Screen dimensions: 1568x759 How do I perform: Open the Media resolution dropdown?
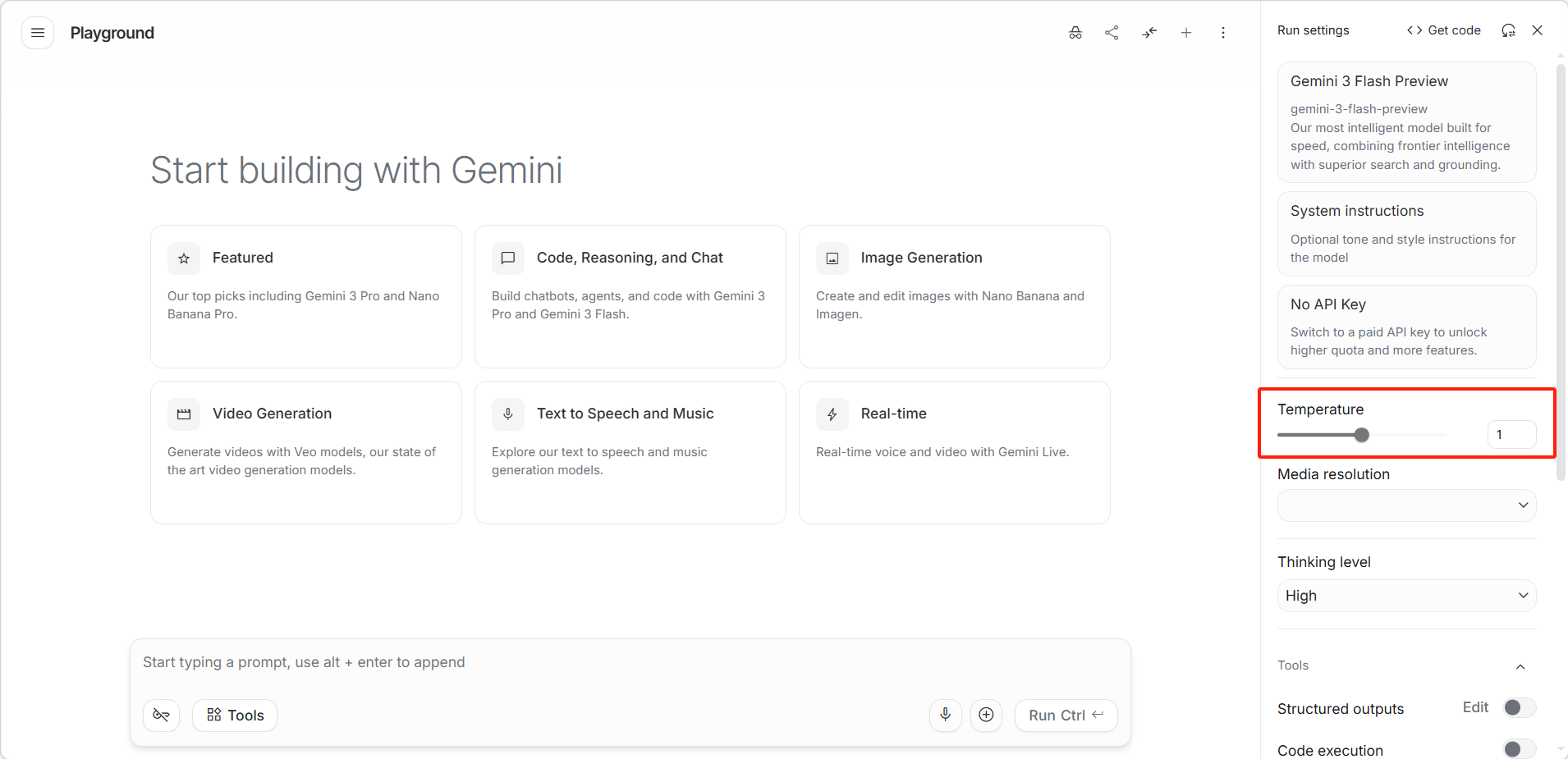(1407, 505)
